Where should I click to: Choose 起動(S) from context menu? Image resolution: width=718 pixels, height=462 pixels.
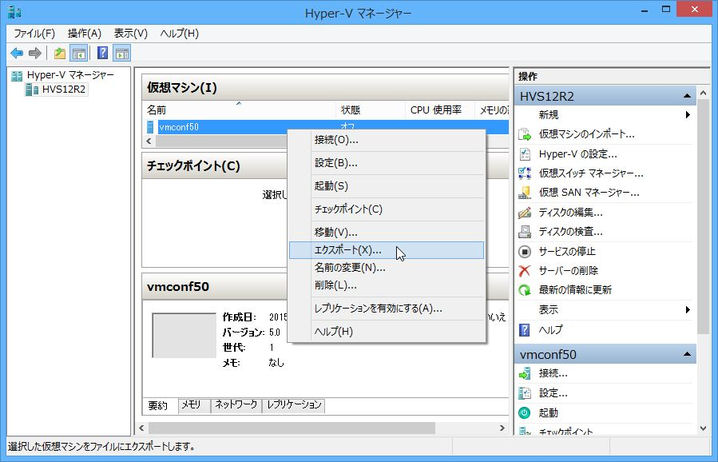click(386, 186)
